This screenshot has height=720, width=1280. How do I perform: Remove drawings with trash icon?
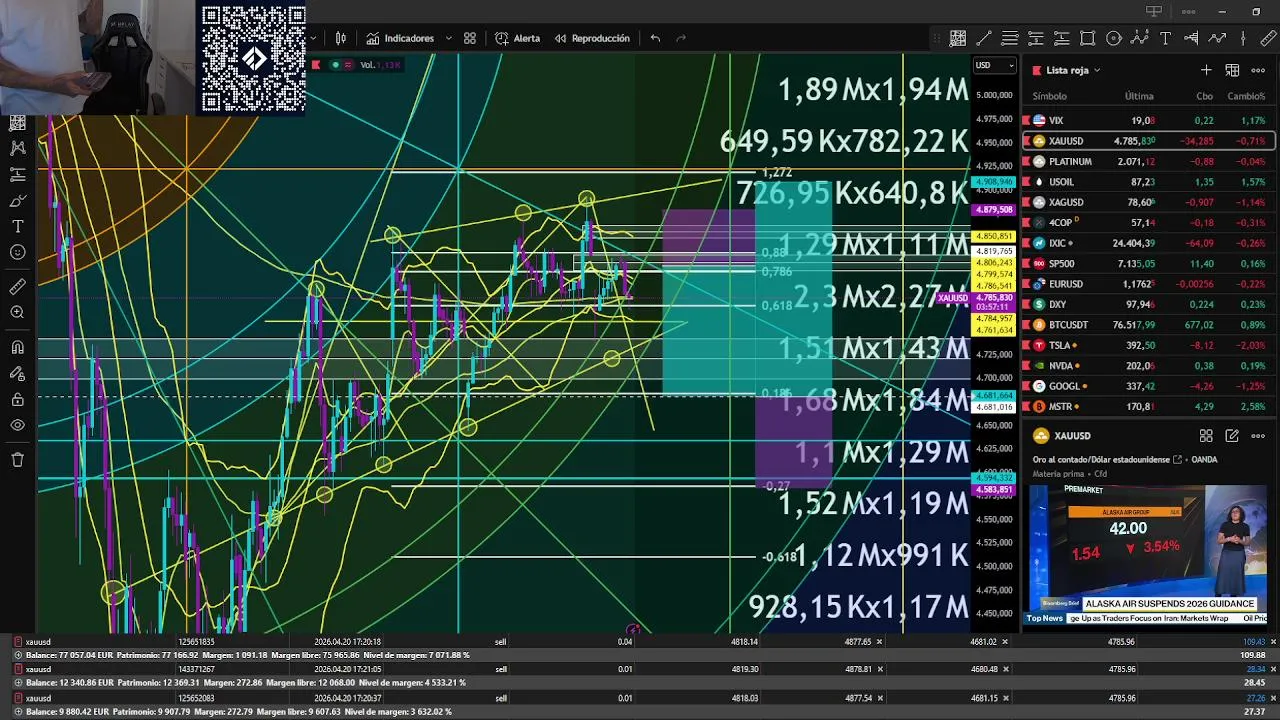(x=17, y=460)
